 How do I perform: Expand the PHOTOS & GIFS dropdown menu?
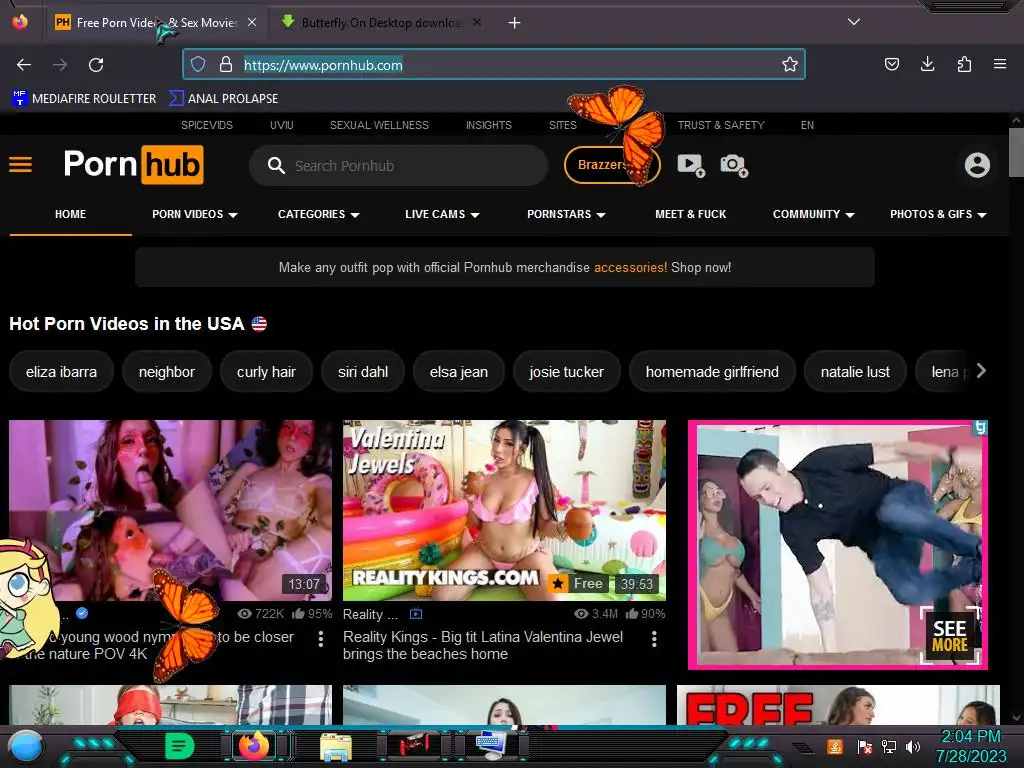tap(938, 214)
